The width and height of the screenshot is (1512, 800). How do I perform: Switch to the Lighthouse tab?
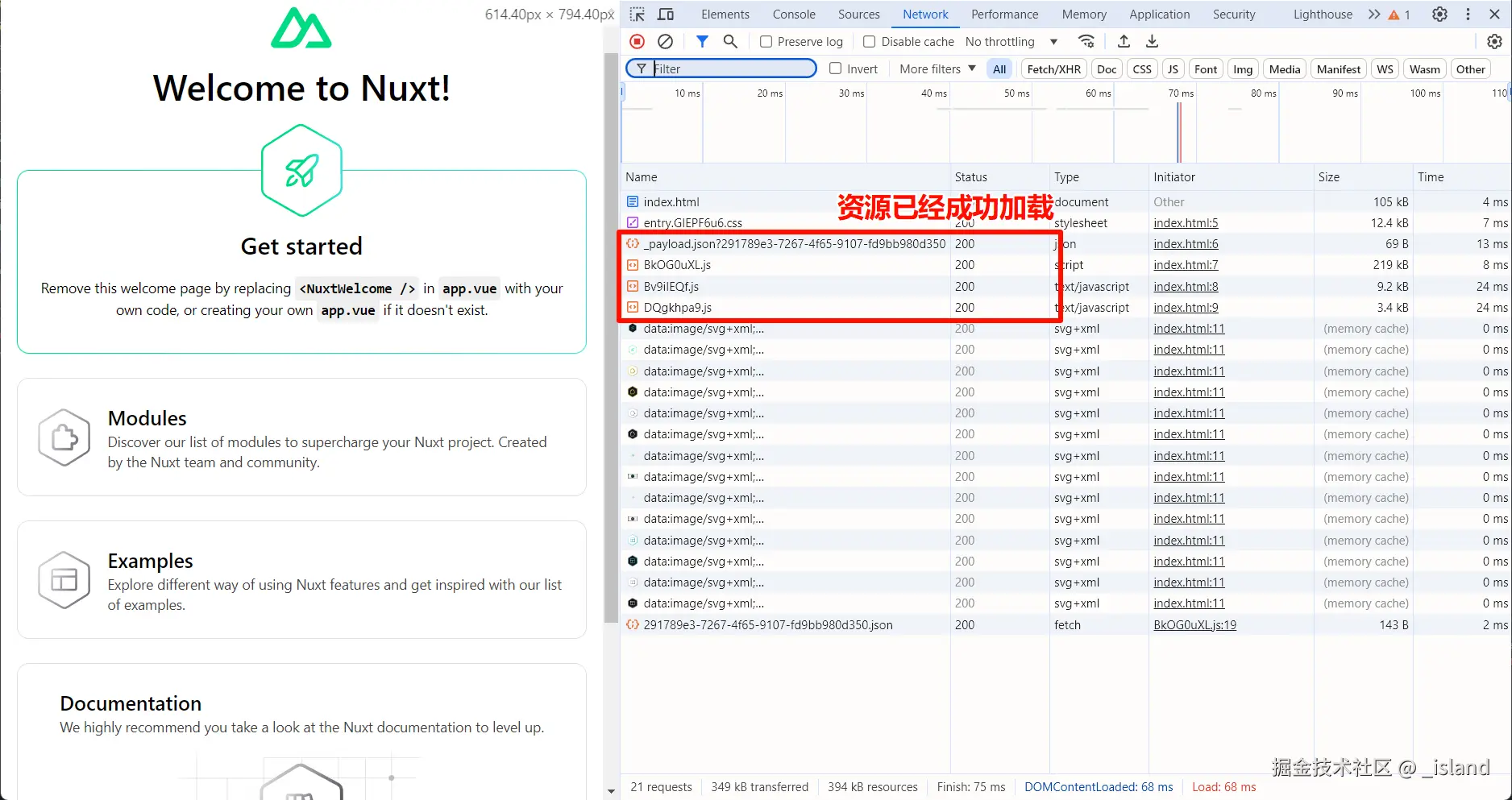point(1323,15)
